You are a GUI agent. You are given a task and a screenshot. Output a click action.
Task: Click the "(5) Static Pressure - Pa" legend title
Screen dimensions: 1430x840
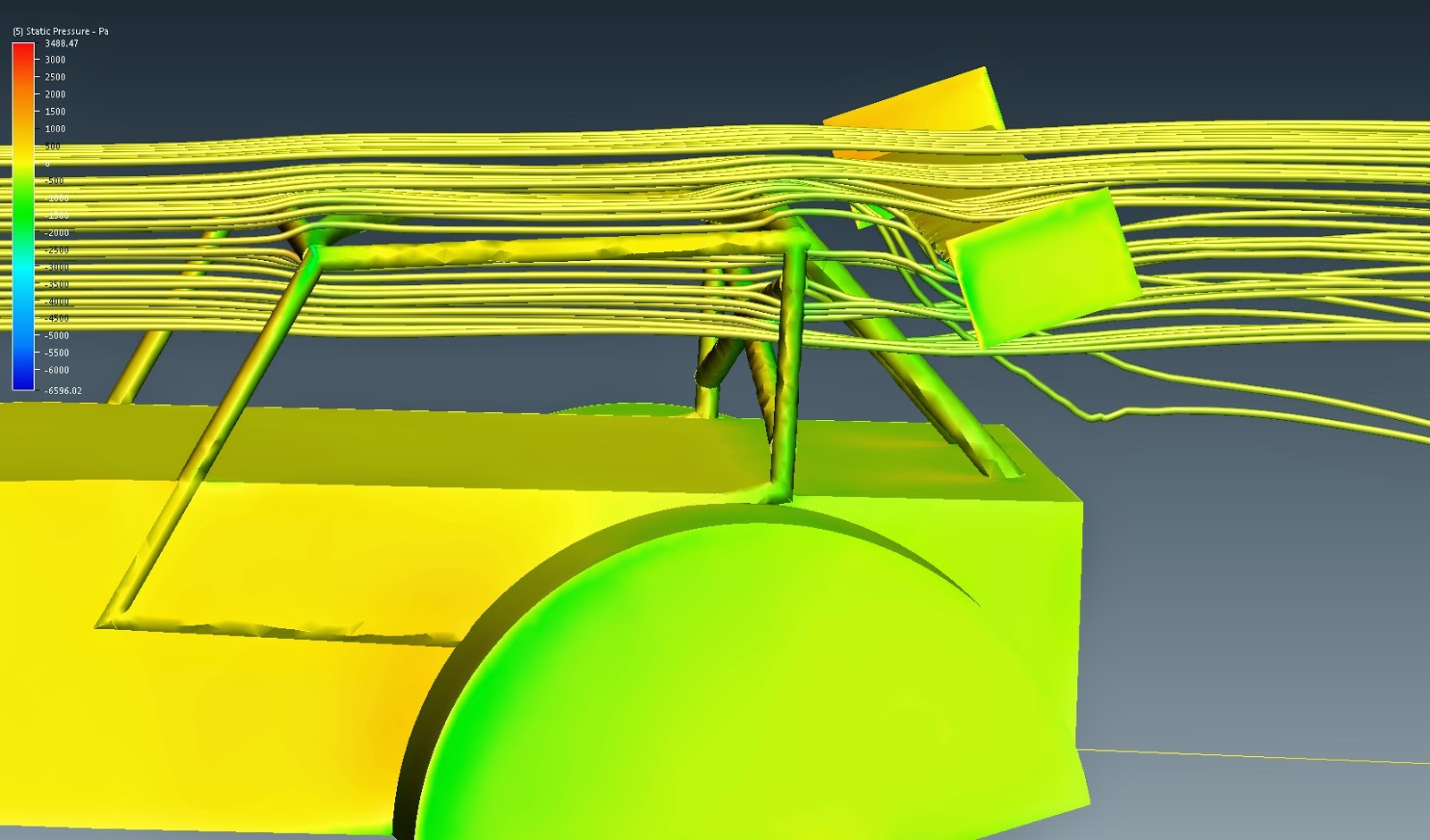(x=61, y=31)
